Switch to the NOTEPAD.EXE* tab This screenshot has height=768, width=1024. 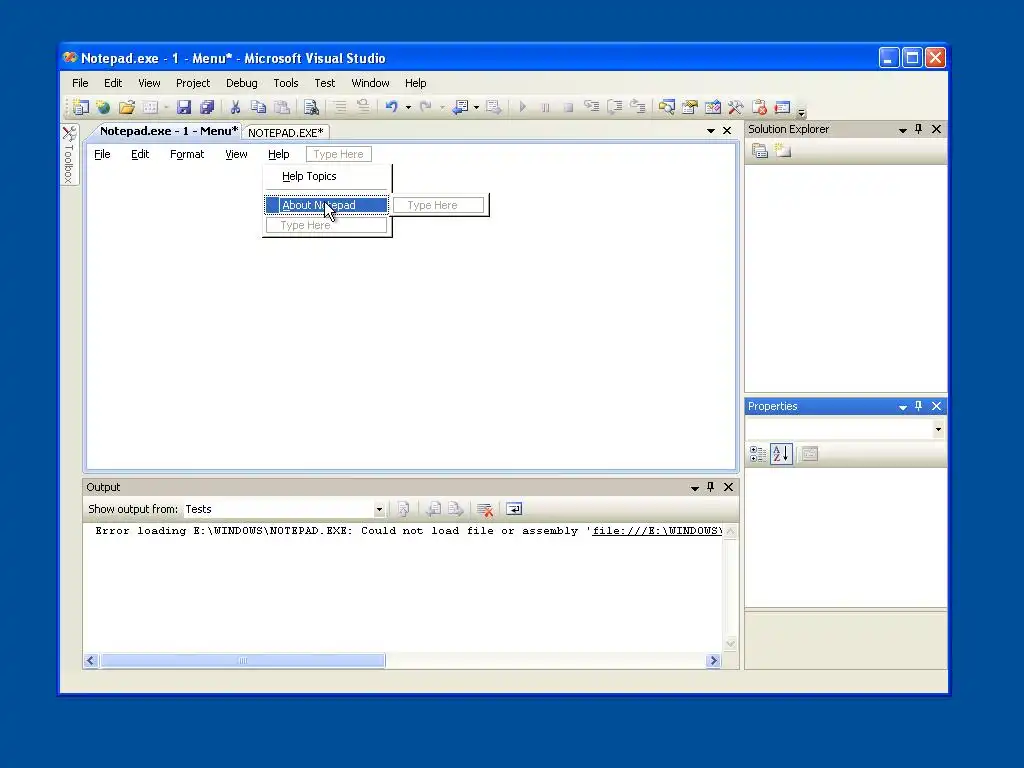[285, 133]
